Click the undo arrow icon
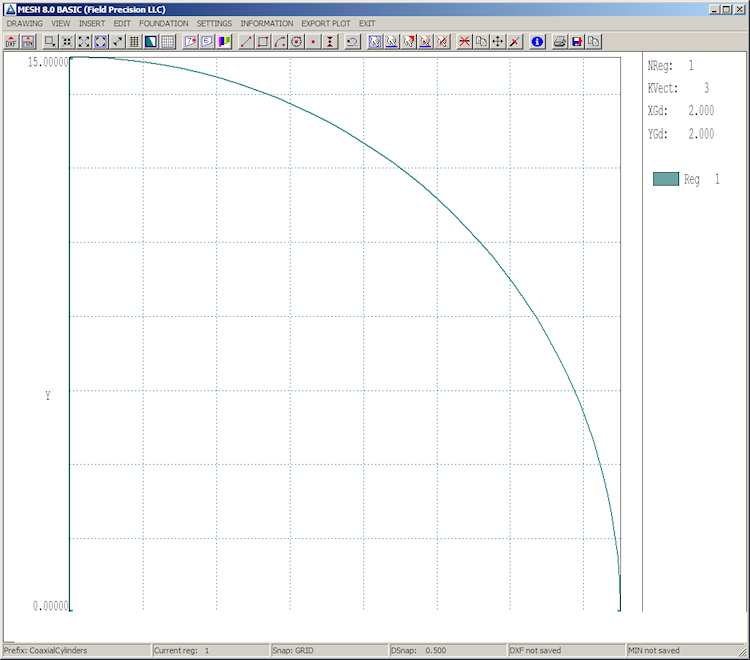The height and width of the screenshot is (660, 750). pos(352,42)
